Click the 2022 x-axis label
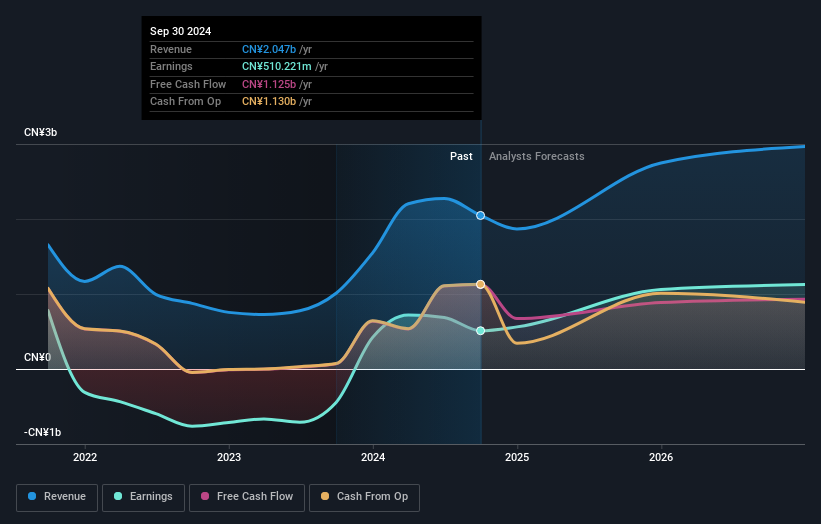 [x=85, y=457]
